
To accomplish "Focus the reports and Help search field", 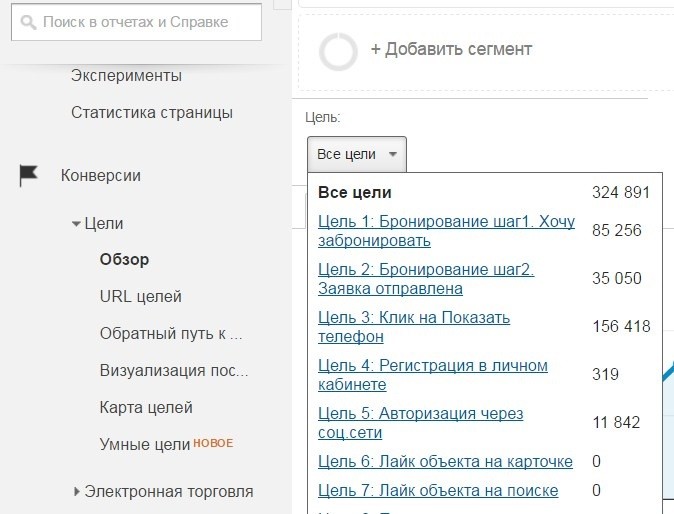I will coord(136,22).
